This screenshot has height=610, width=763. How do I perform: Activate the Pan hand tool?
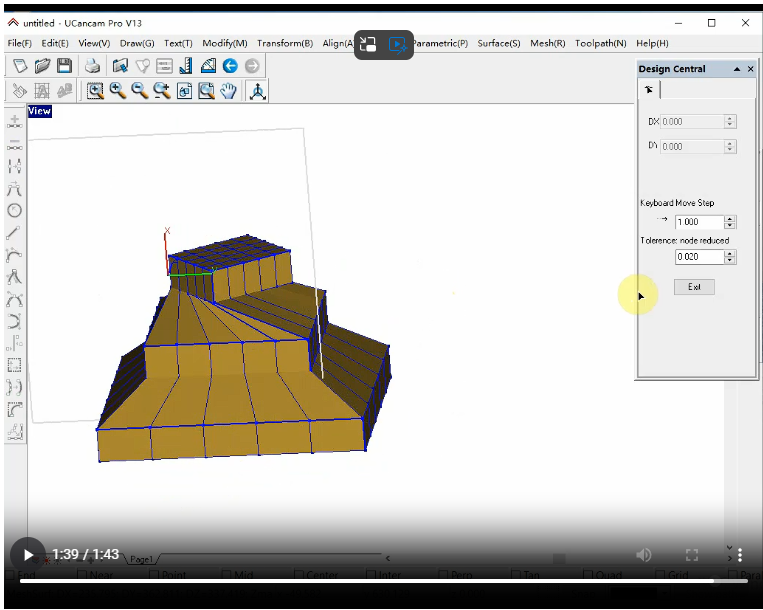coord(228,91)
